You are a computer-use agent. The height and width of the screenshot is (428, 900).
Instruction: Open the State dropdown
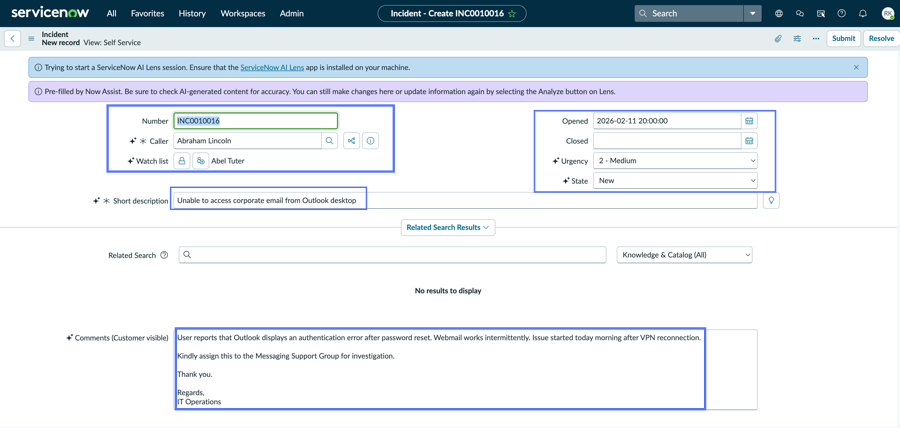pos(675,180)
